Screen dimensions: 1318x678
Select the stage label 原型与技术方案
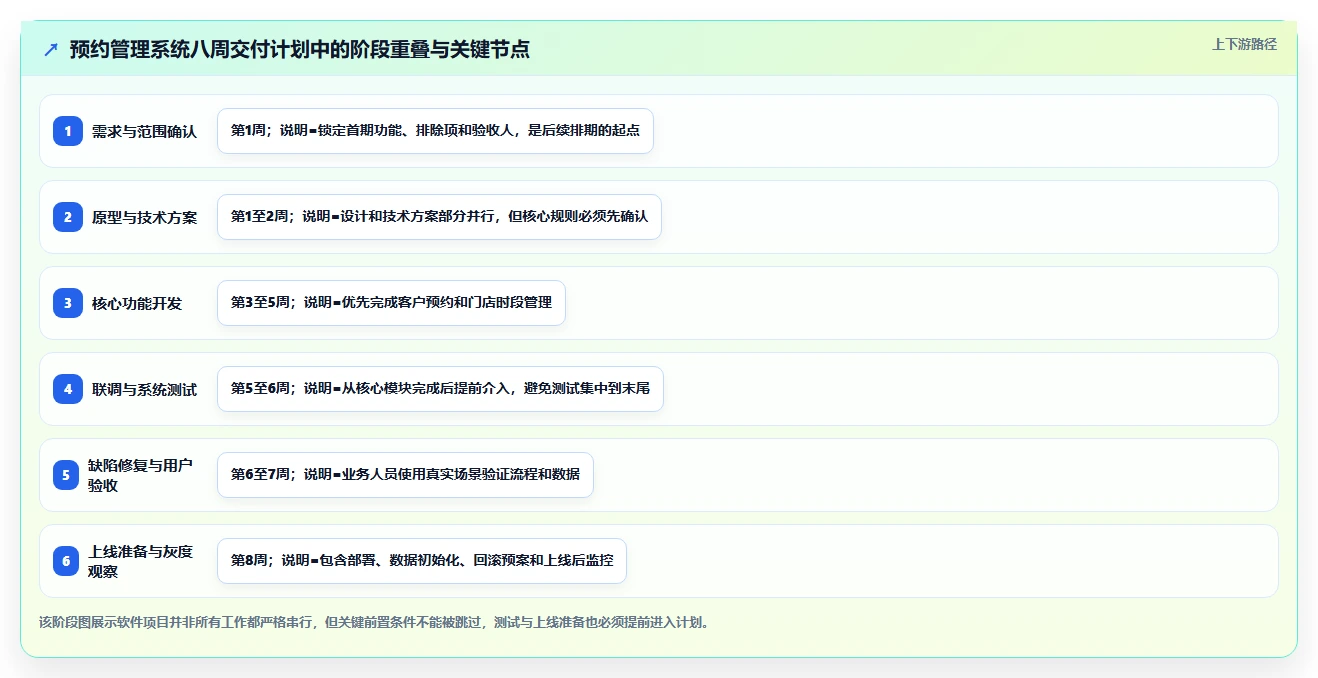[144, 217]
